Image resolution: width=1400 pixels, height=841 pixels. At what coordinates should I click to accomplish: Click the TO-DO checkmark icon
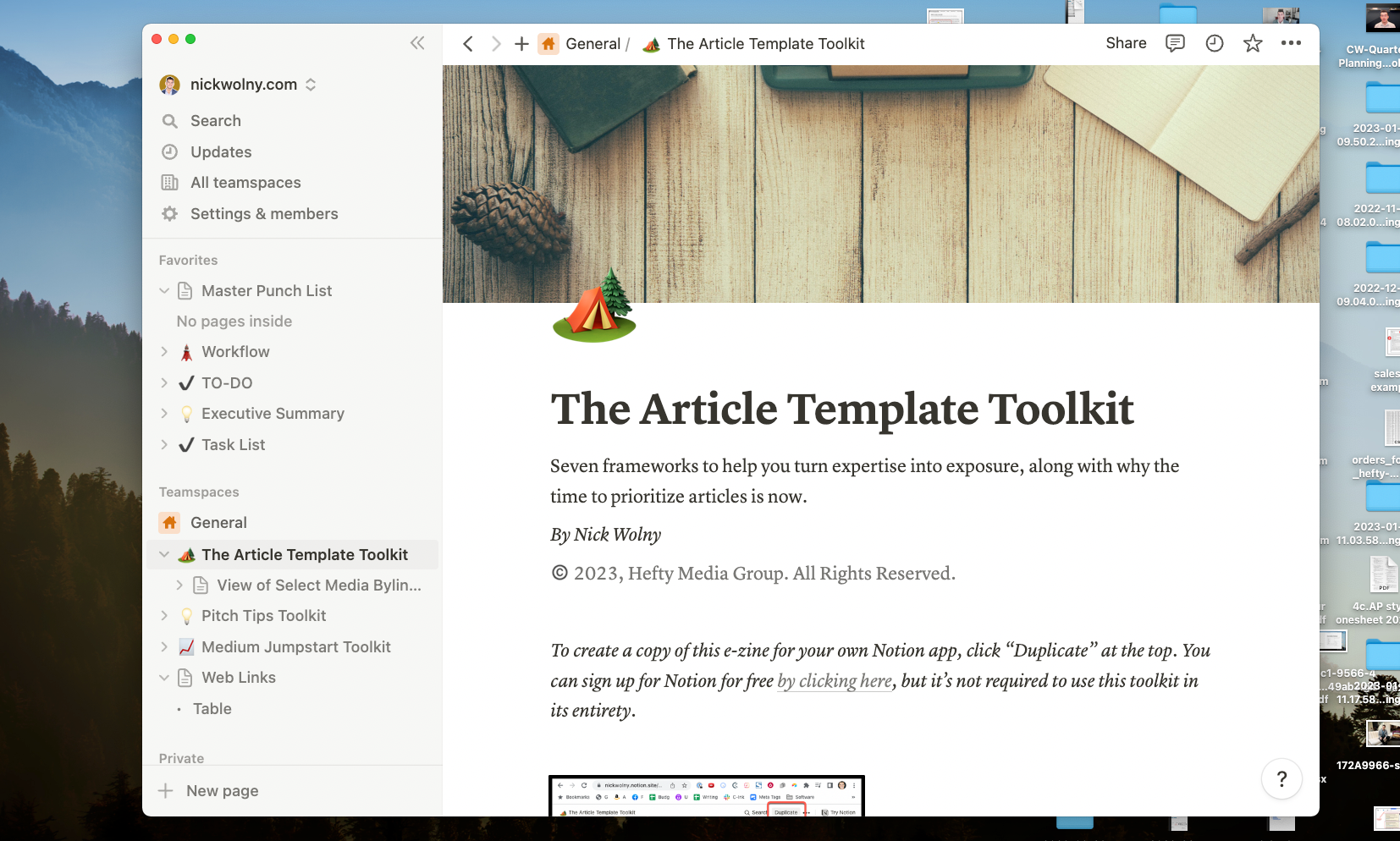(x=186, y=383)
